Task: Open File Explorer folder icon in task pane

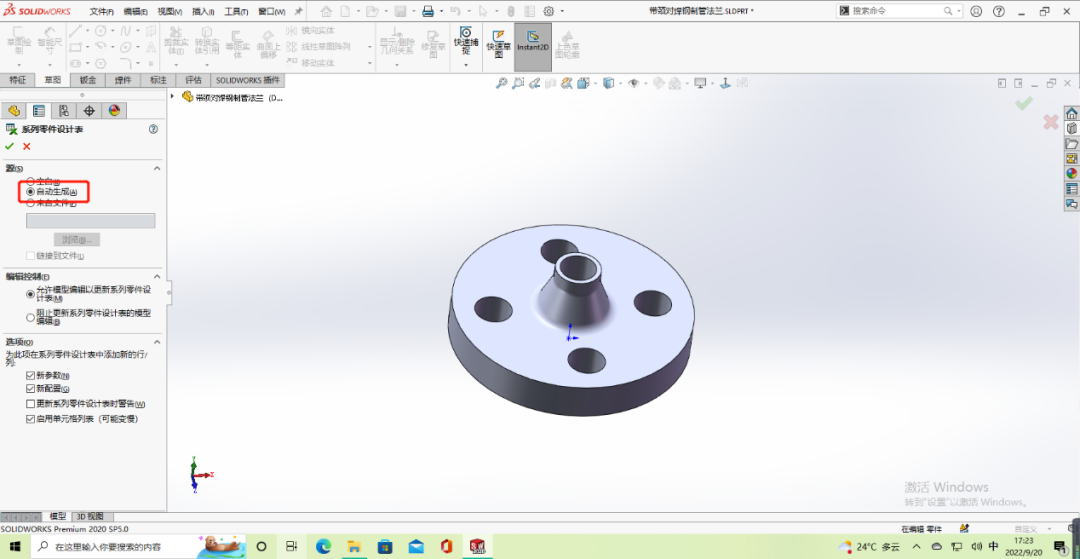Action: [1071, 144]
